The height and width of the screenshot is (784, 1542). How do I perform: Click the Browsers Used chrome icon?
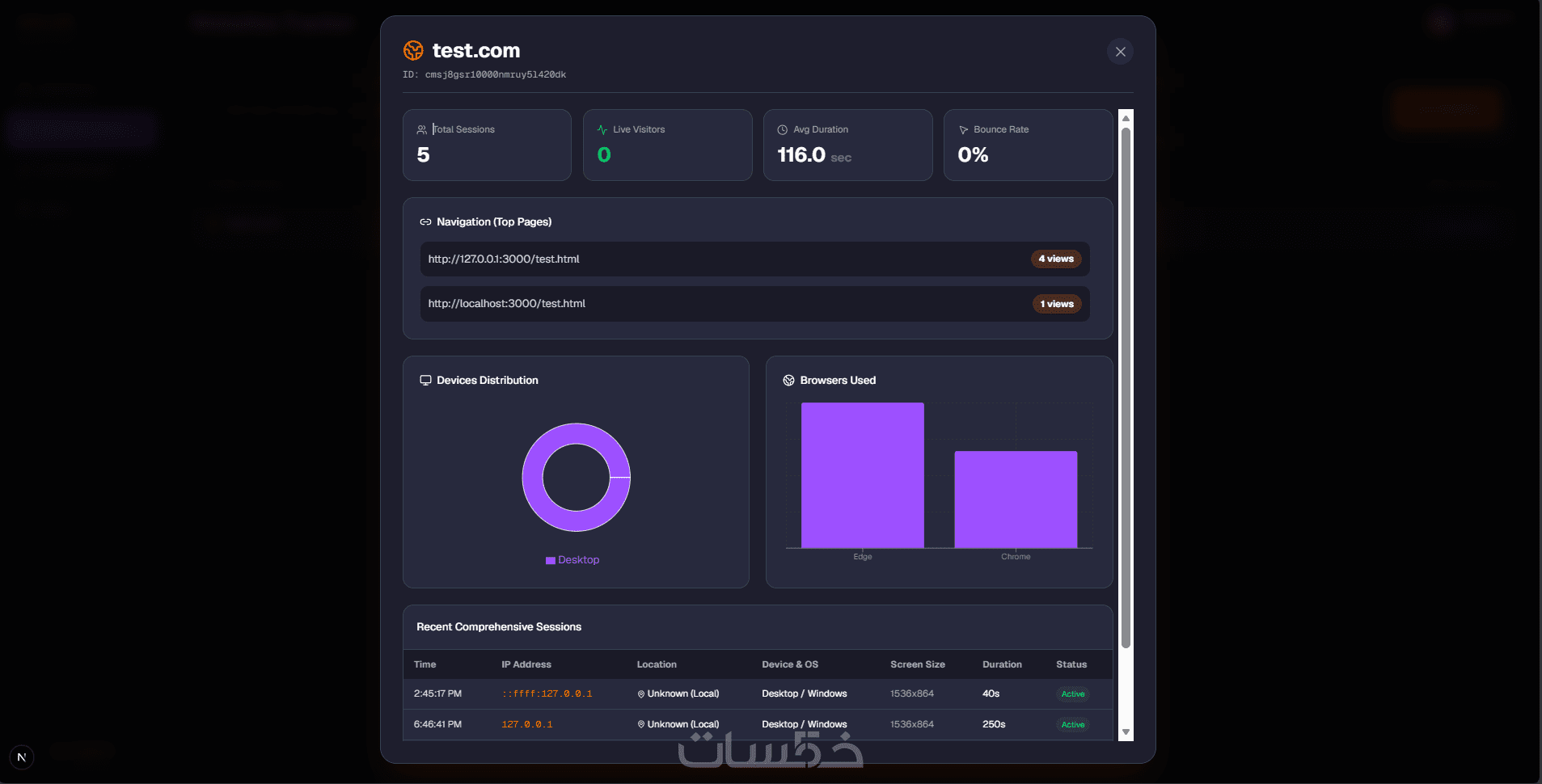(788, 380)
